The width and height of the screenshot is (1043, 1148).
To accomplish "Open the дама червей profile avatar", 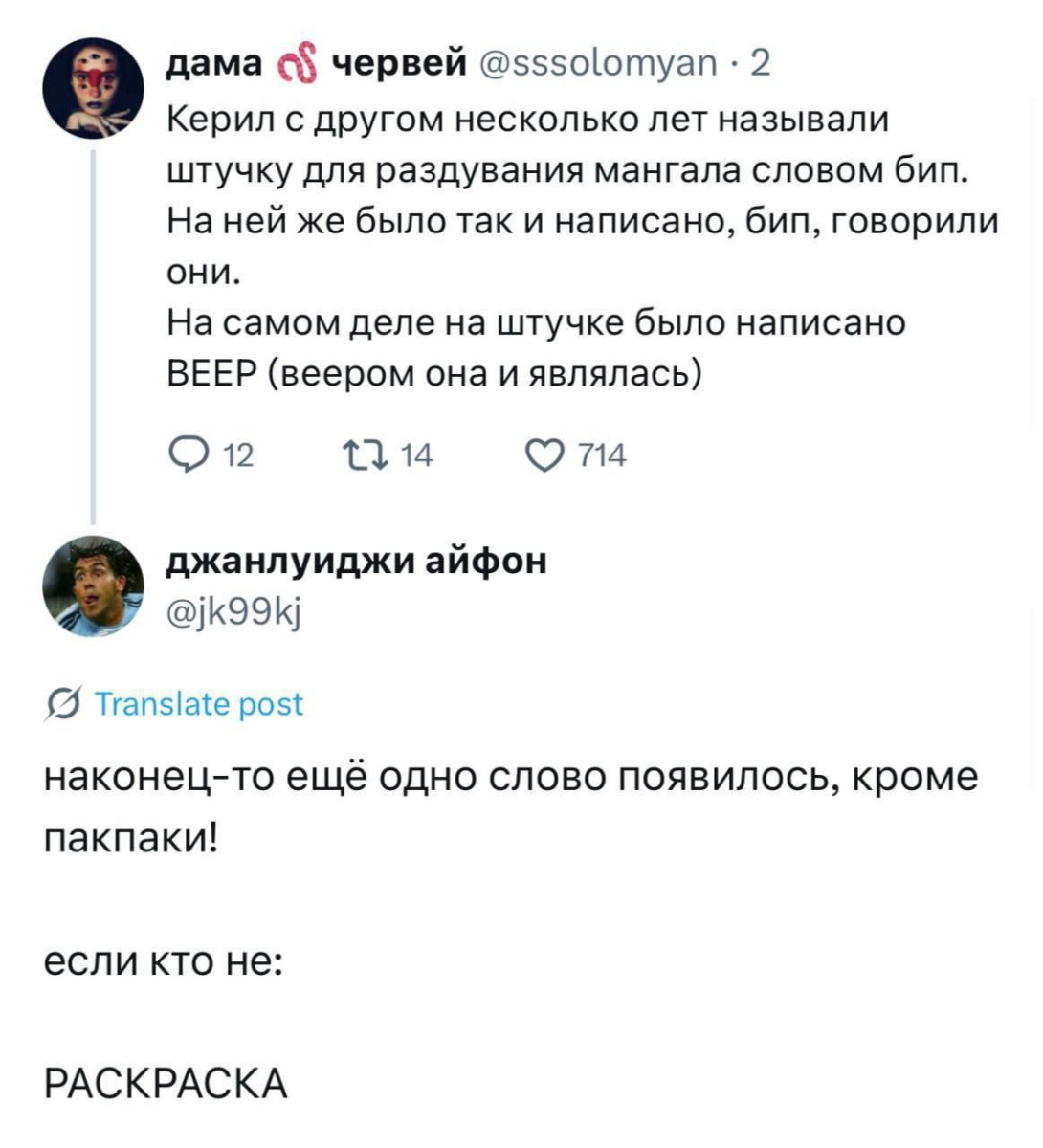I will [93, 87].
